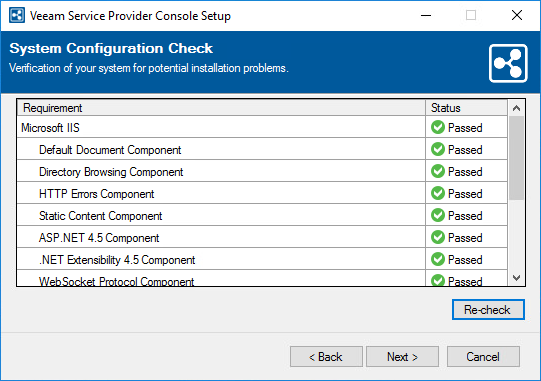
Task: Click green check icon for Directory Browsing Component
Action: (438, 172)
